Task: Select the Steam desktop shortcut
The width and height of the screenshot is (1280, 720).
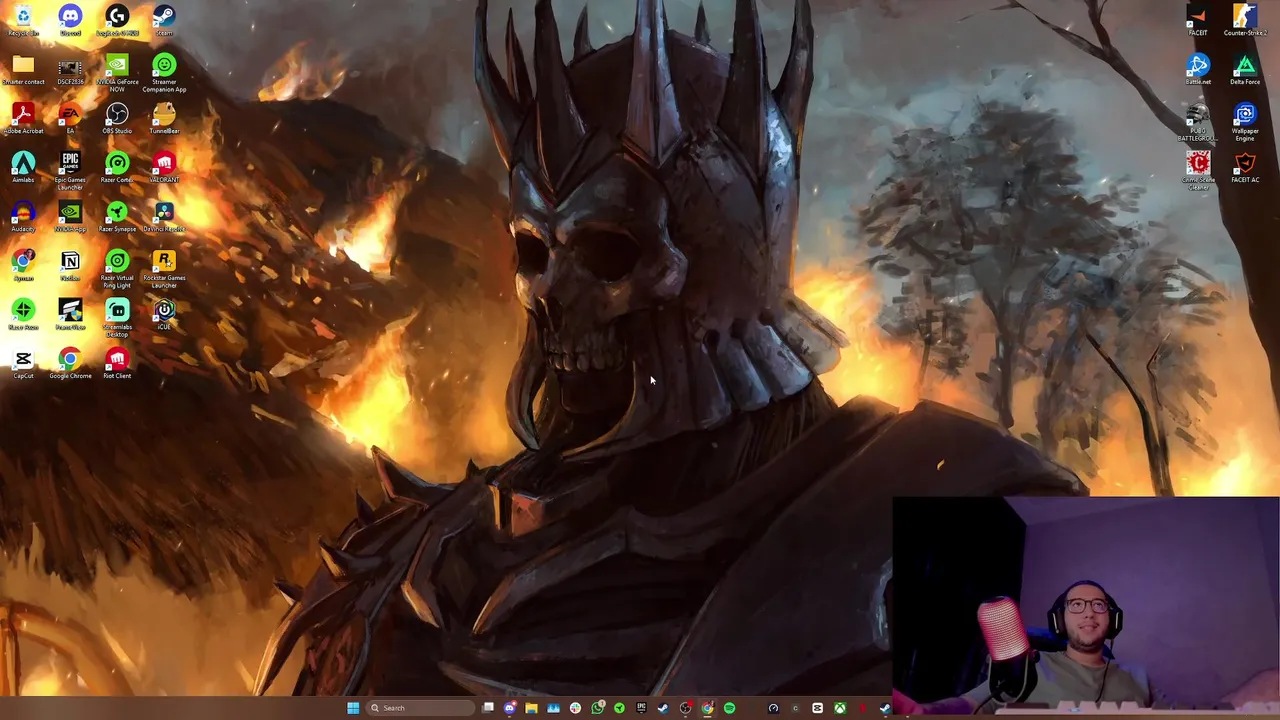Action: point(164,20)
